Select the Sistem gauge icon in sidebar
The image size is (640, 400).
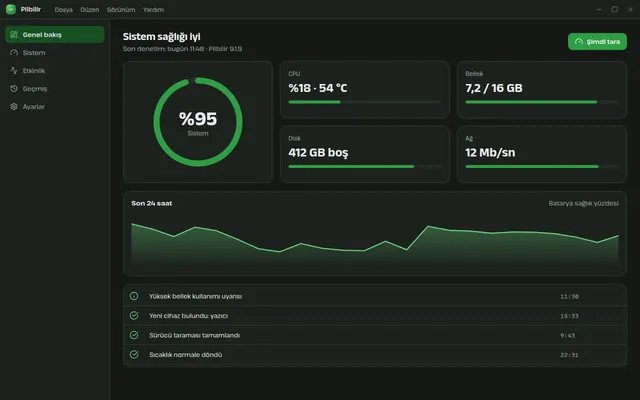coord(14,53)
